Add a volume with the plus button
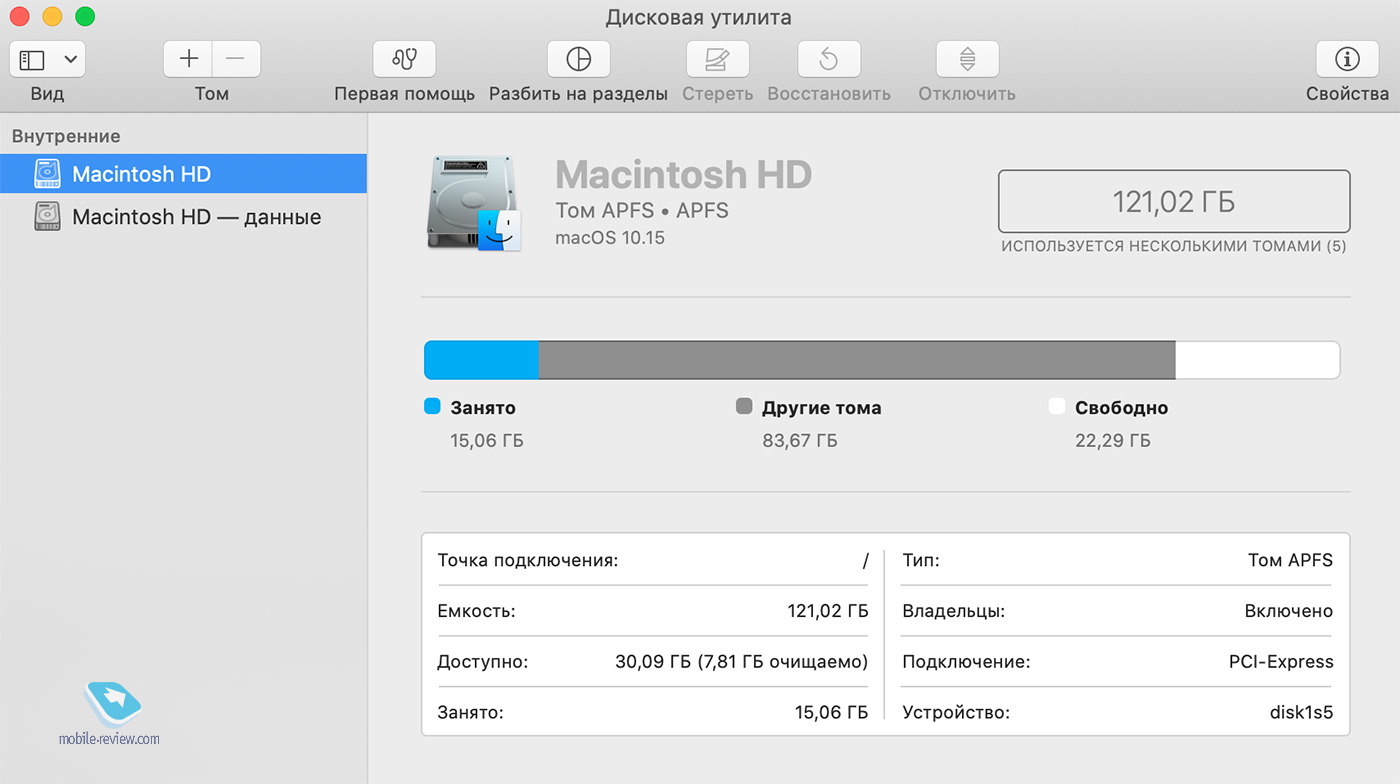This screenshot has height=784, width=1400. tap(188, 59)
